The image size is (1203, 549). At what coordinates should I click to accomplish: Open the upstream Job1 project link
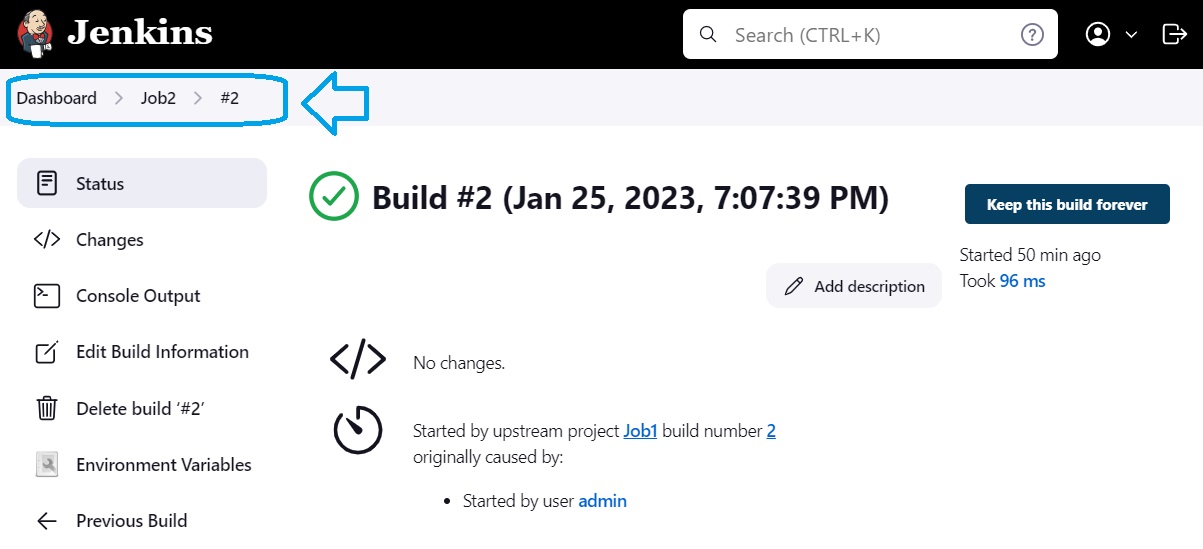click(640, 431)
